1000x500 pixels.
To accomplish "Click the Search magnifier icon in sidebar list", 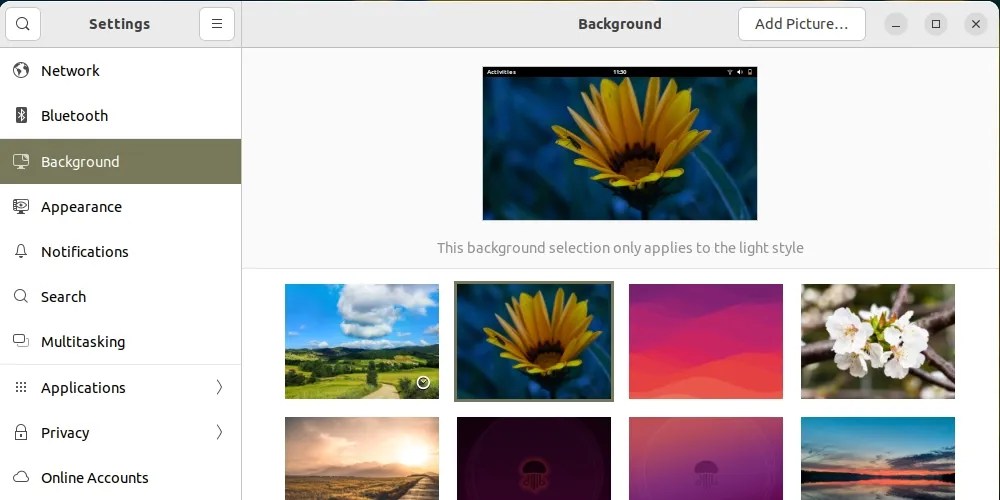I will click(21, 297).
